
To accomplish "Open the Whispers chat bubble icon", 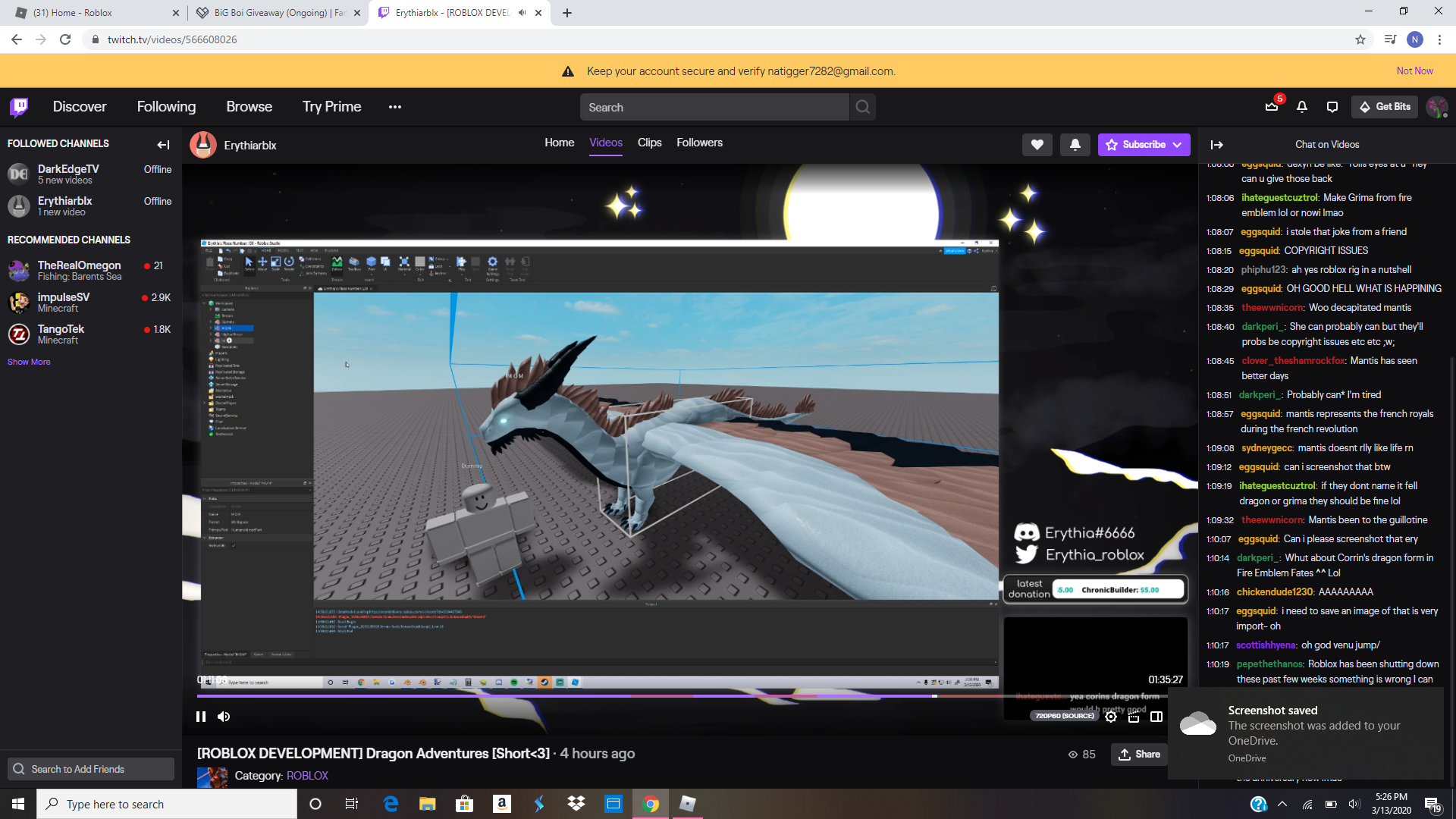I will pos(1332,107).
